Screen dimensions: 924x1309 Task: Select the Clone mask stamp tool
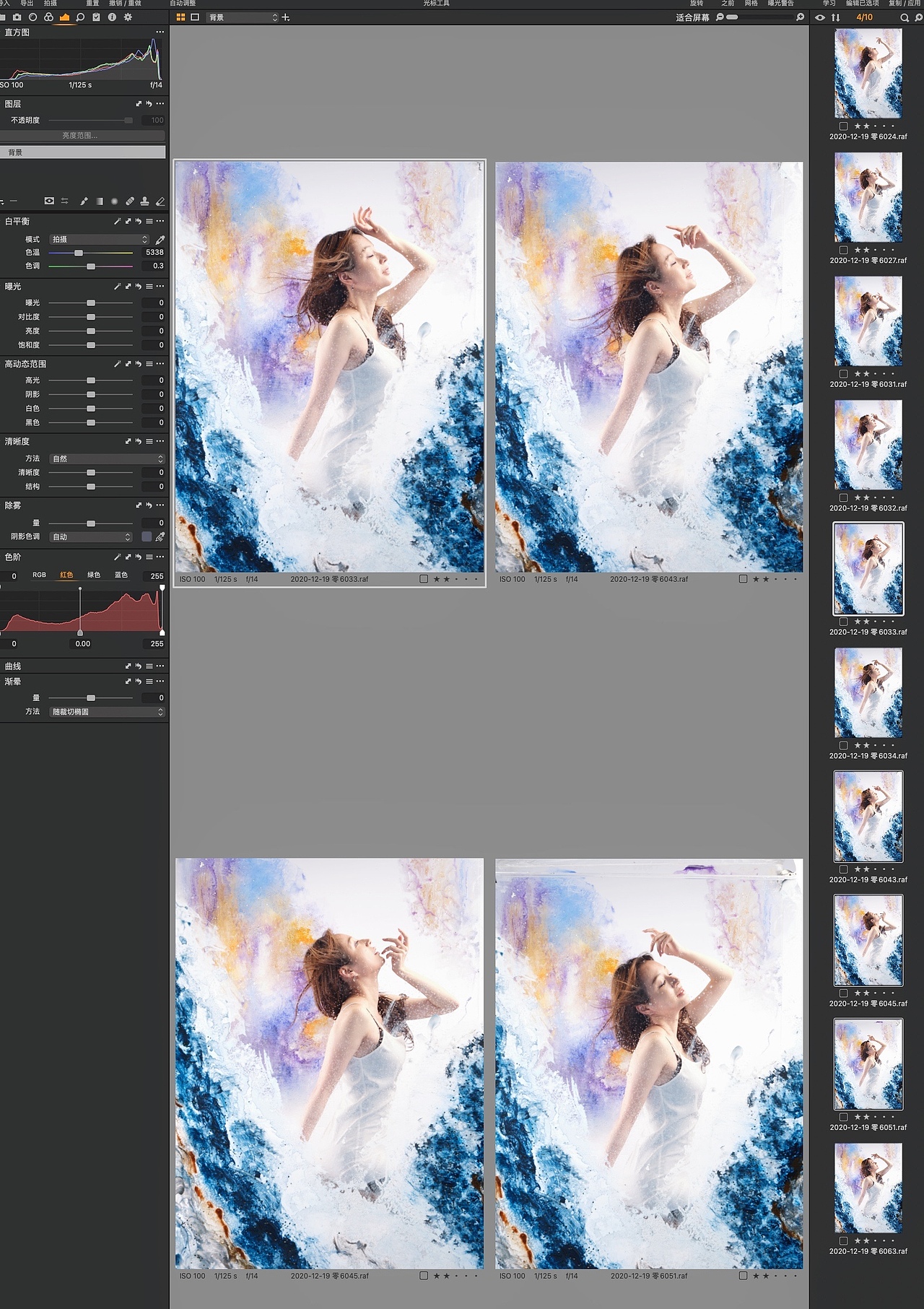point(144,201)
